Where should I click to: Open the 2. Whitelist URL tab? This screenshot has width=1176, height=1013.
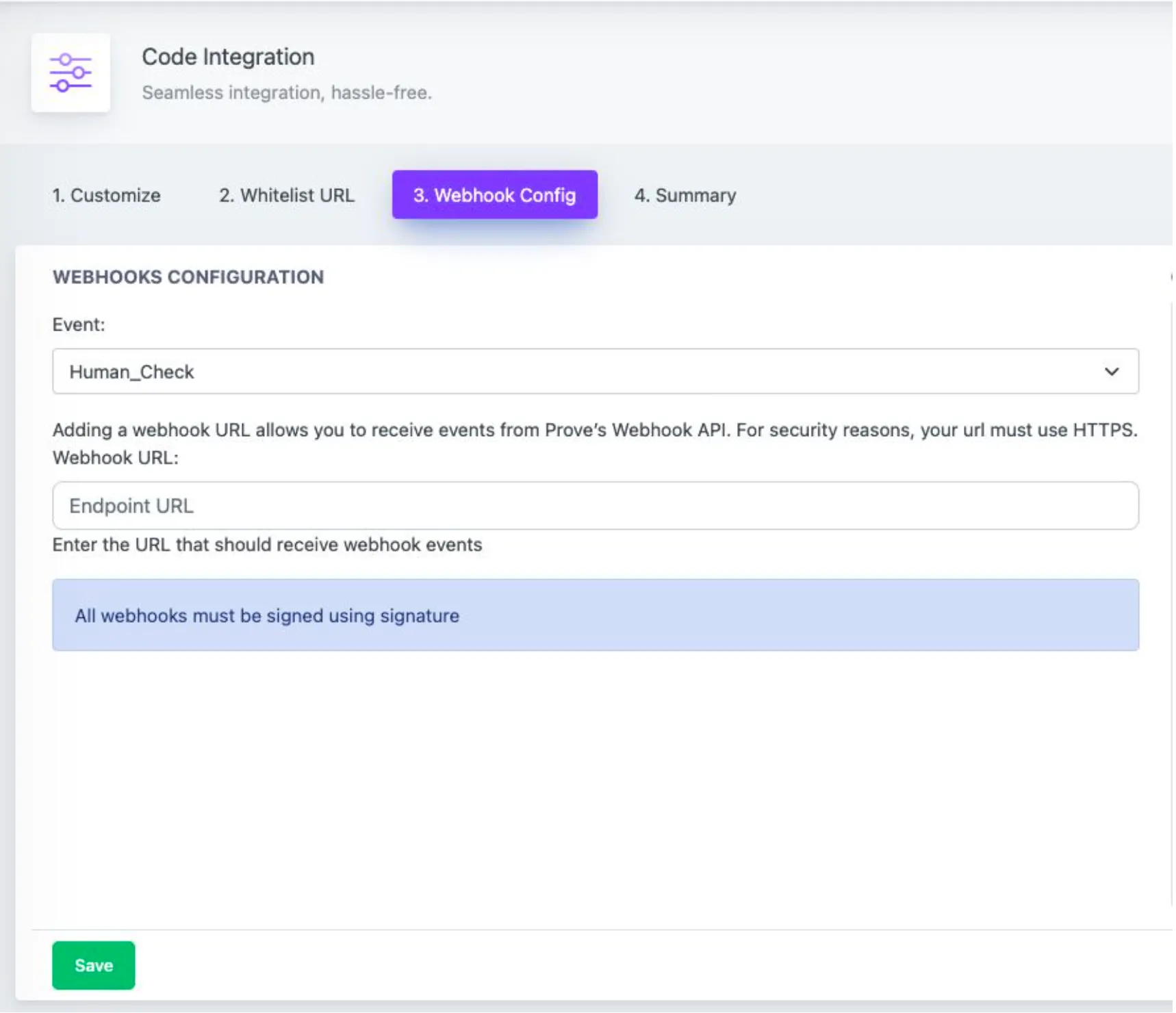(x=286, y=195)
